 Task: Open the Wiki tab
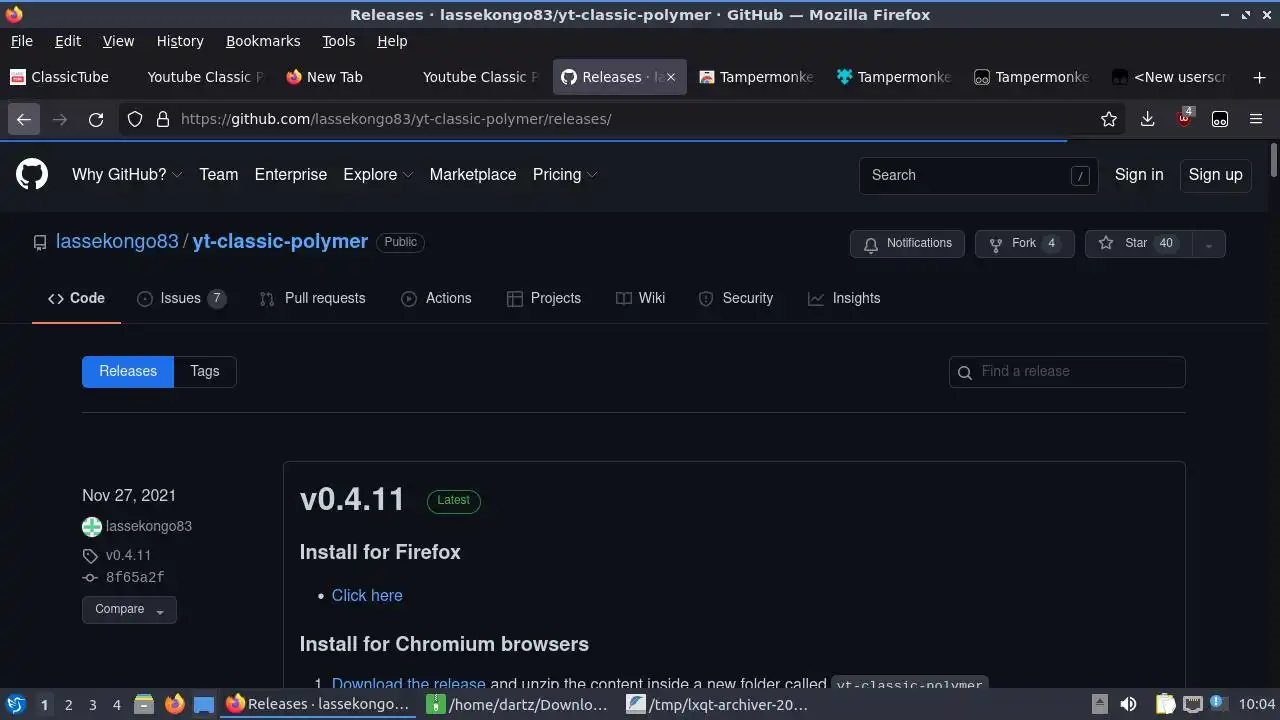tap(640, 299)
